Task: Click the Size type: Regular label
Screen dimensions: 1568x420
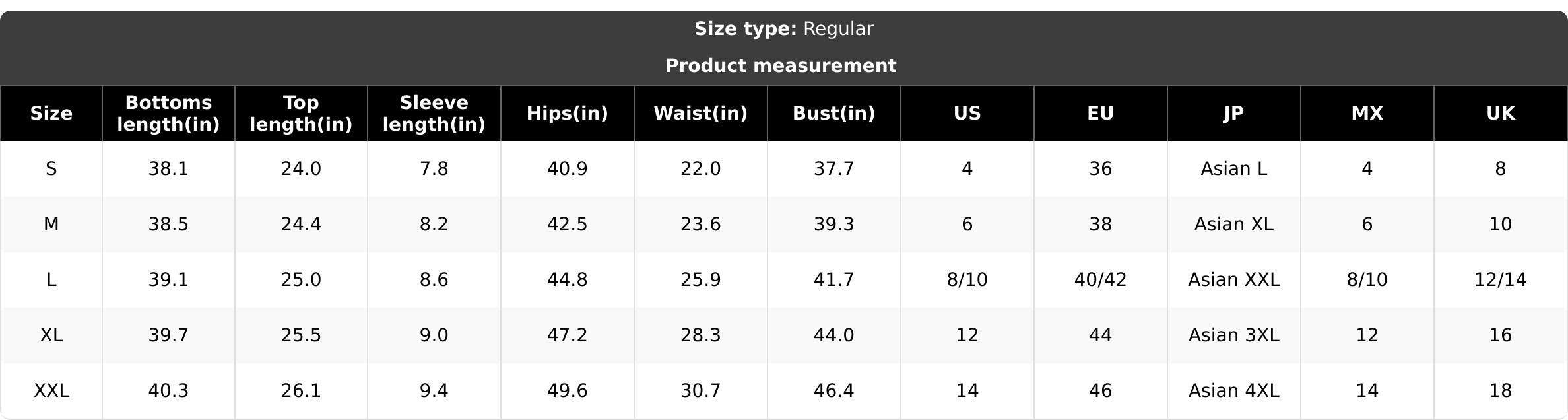Action: pyautogui.click(x=784, y=29)
